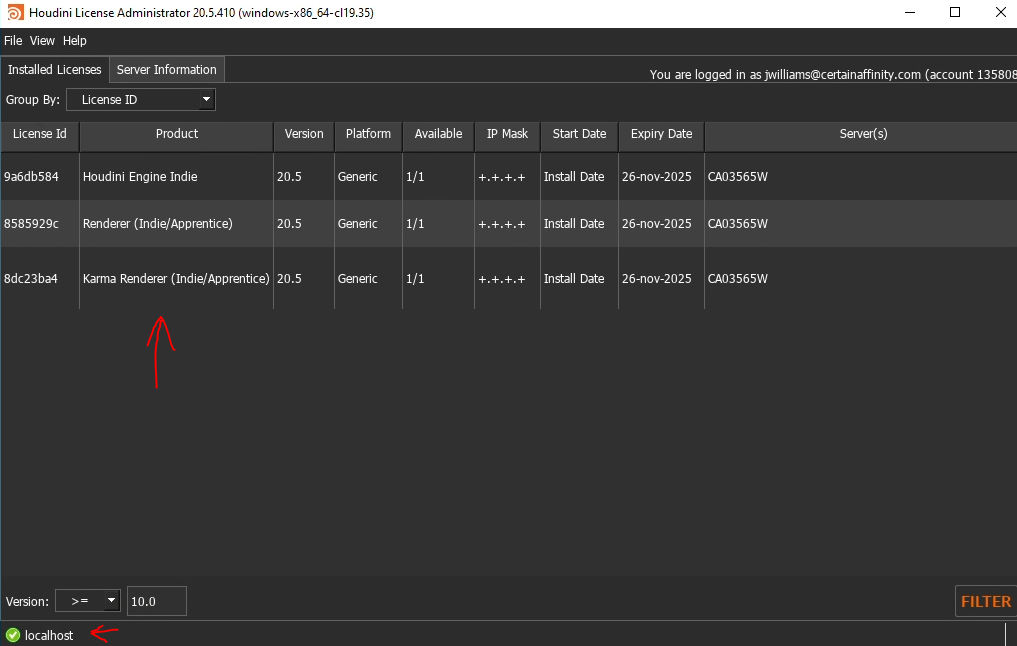Sort by the Available column header

coord(438,134)
